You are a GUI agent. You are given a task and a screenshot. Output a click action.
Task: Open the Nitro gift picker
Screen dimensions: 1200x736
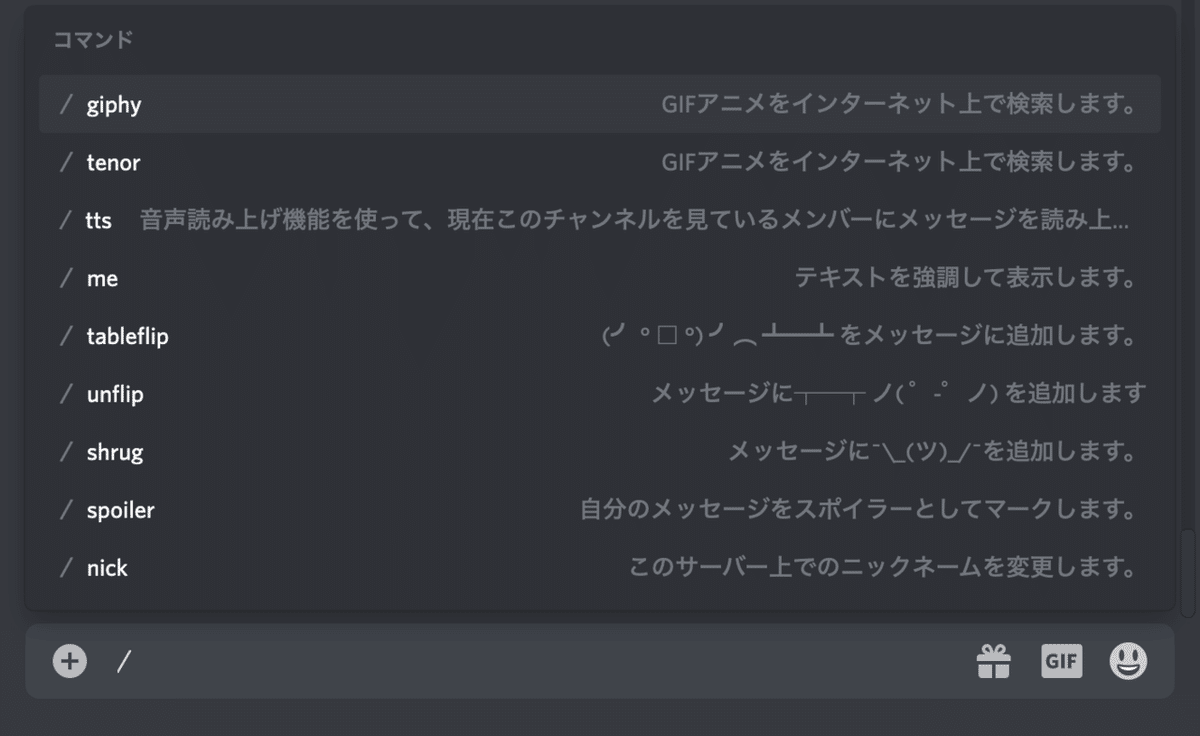[x=994, y=661]
